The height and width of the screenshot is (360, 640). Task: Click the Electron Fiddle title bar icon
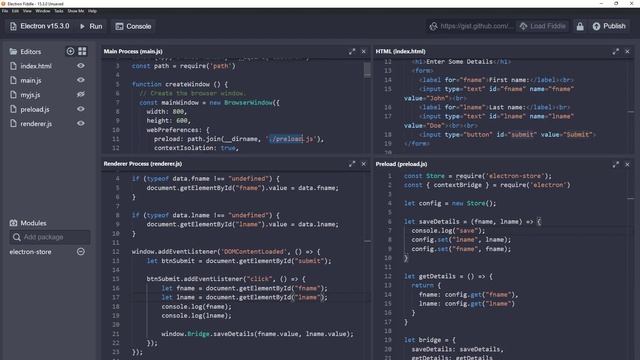(x=3, y=3)
